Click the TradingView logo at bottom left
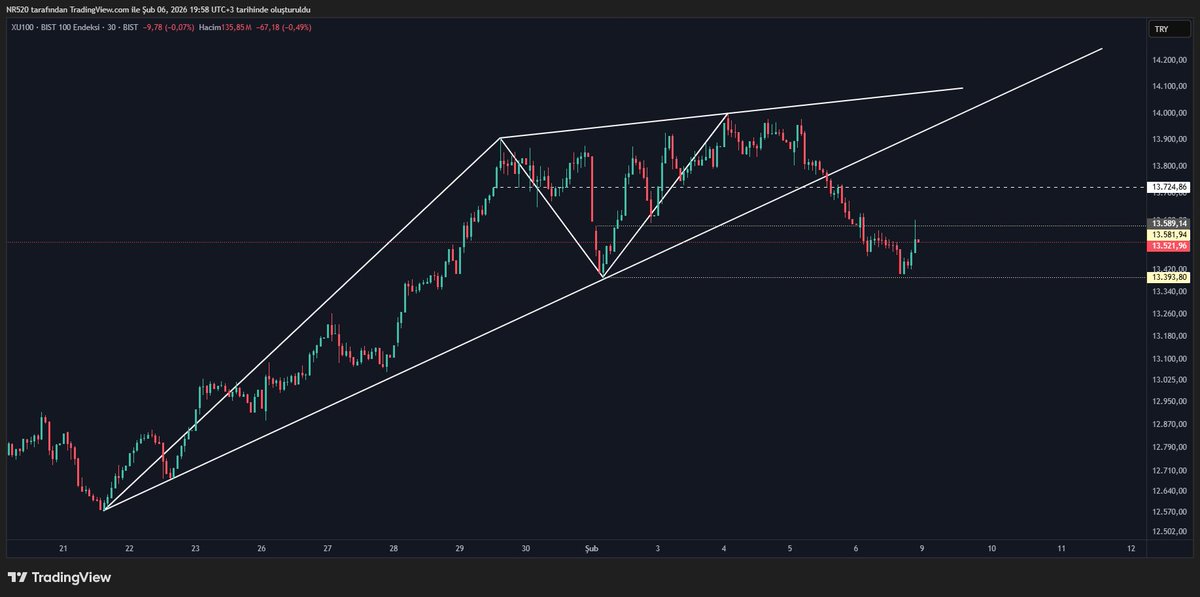1200x597 pixels. (59, 577)
